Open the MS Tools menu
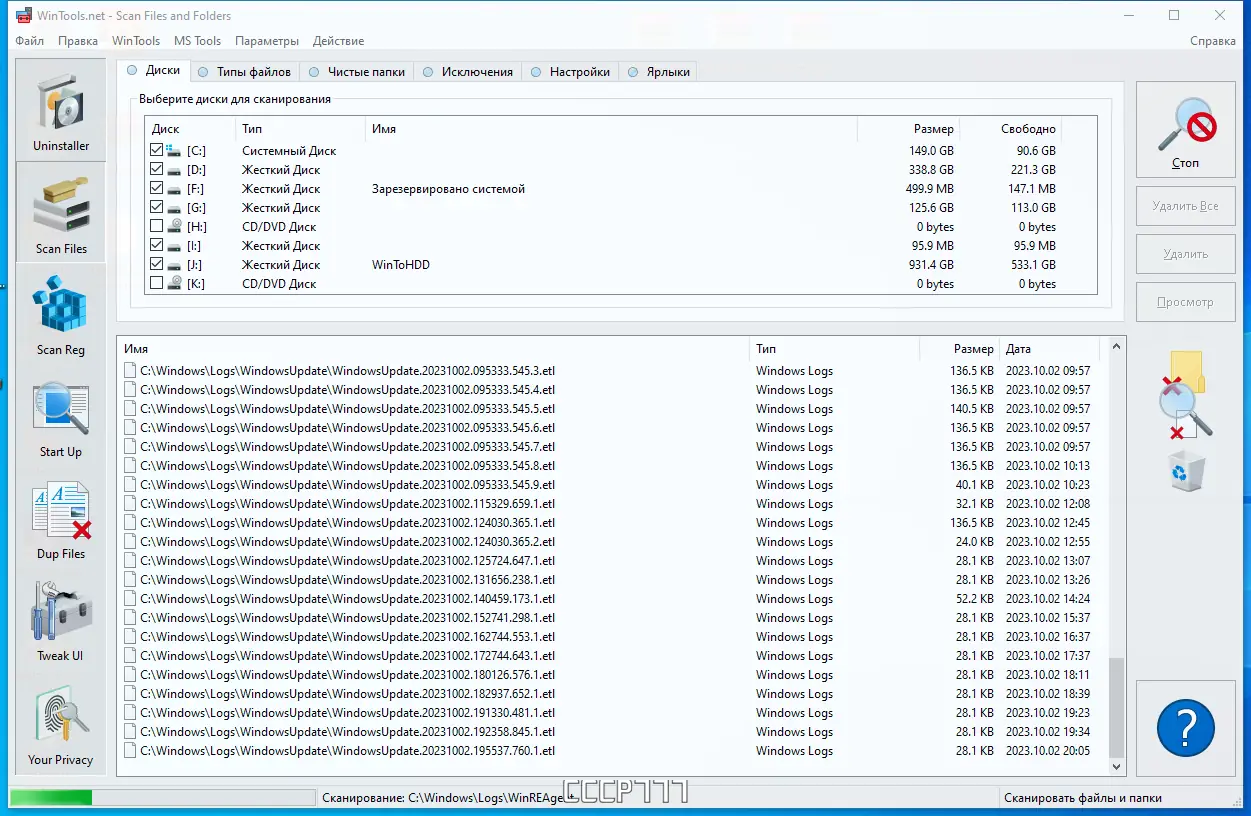The image size is (1251, 816). coord(197,41)
